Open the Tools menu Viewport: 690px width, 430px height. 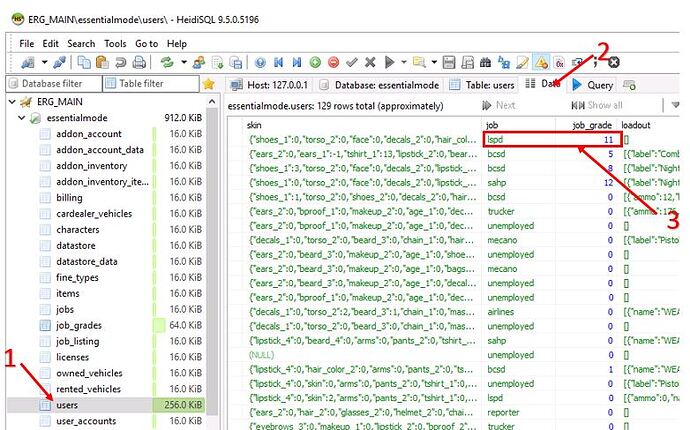coord(115,44)
